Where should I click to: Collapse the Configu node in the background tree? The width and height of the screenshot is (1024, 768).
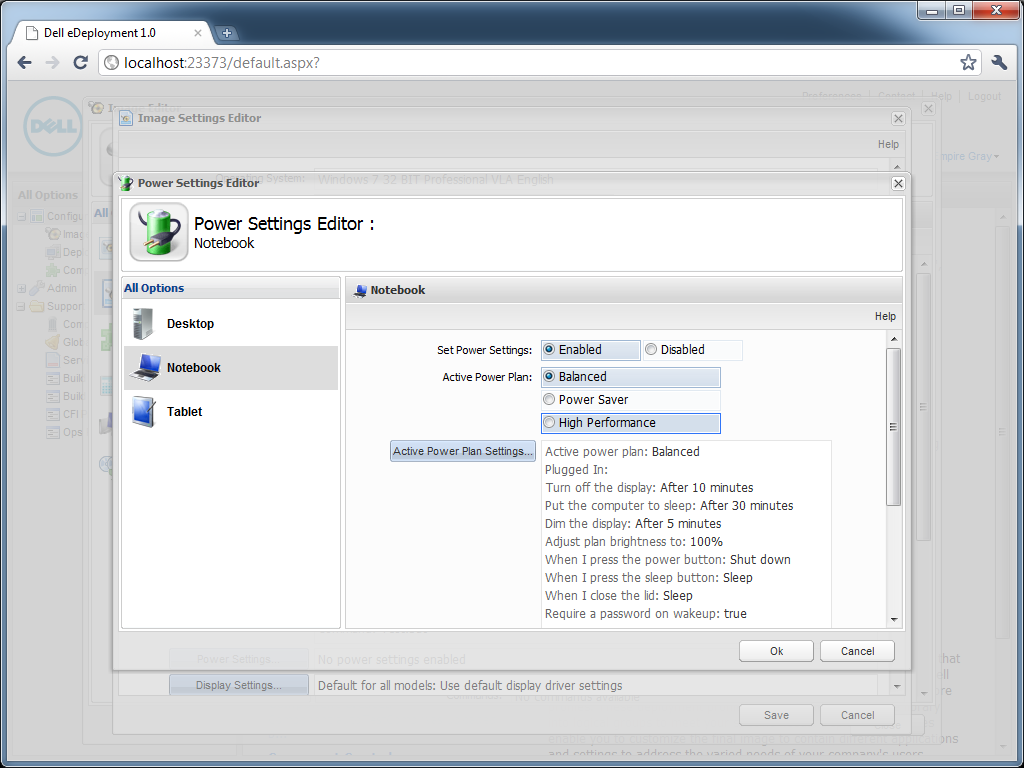(x=22, y=216)
